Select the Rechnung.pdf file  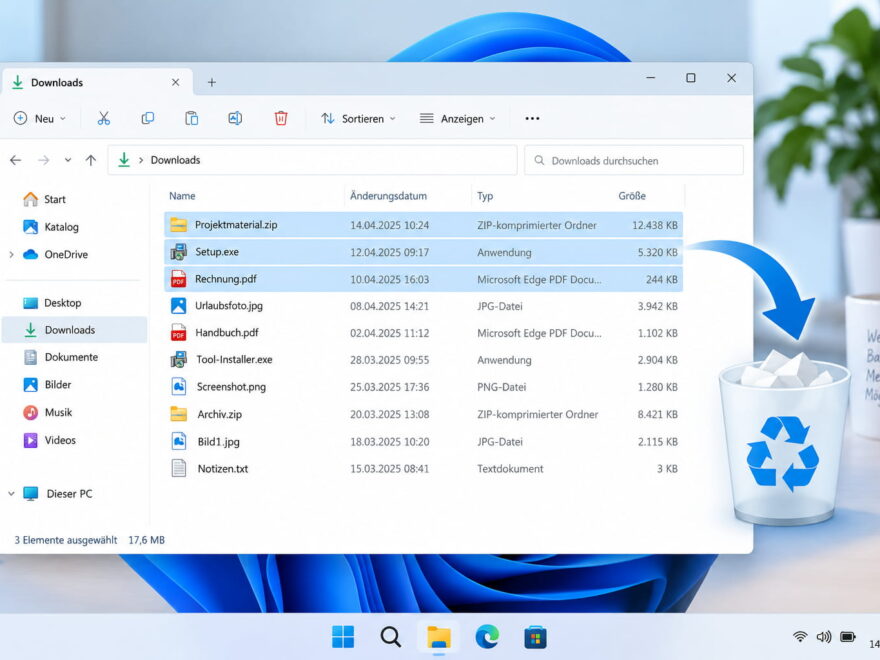click(x=423, y=279)
